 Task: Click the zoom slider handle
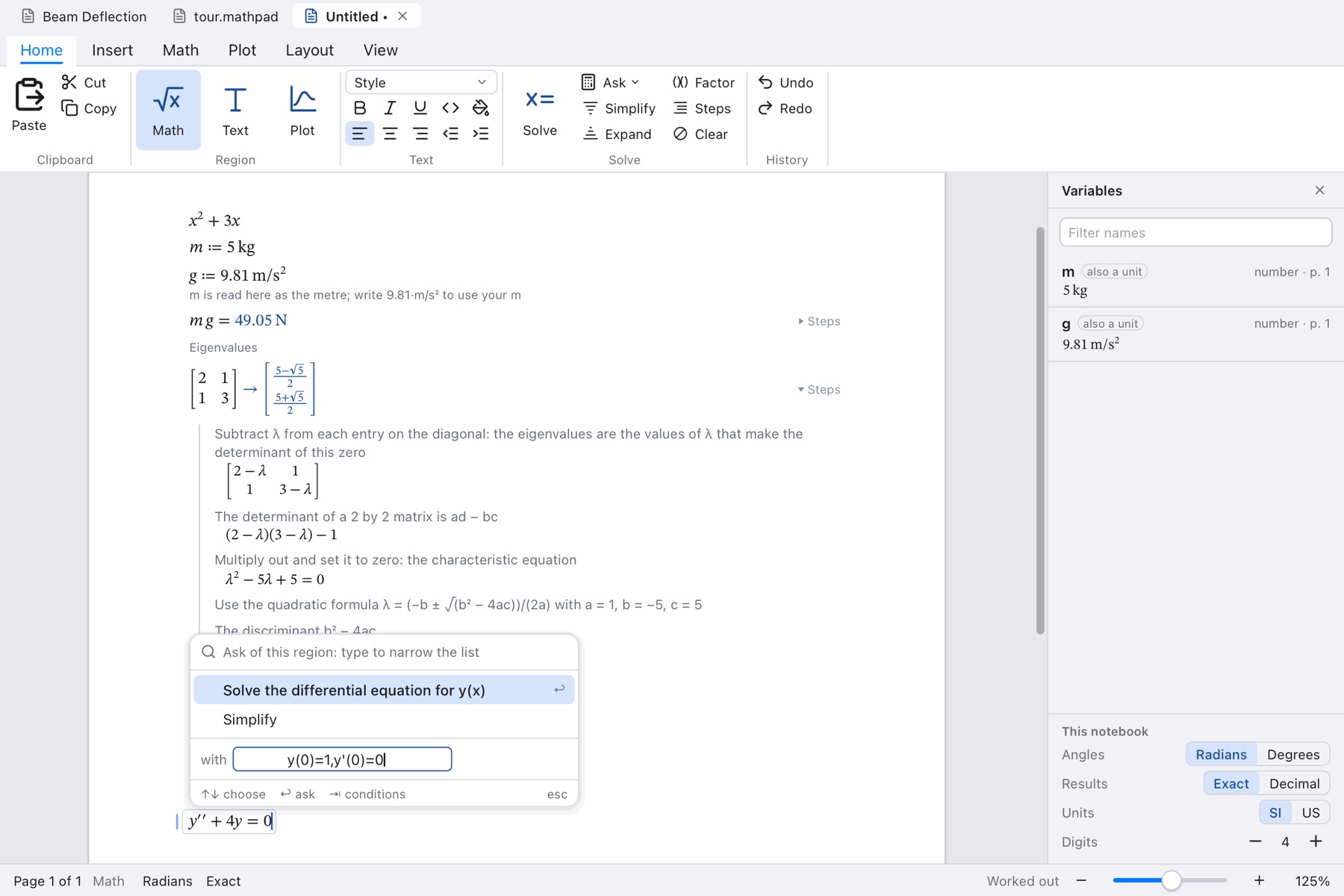click(x=1172, y=880)
